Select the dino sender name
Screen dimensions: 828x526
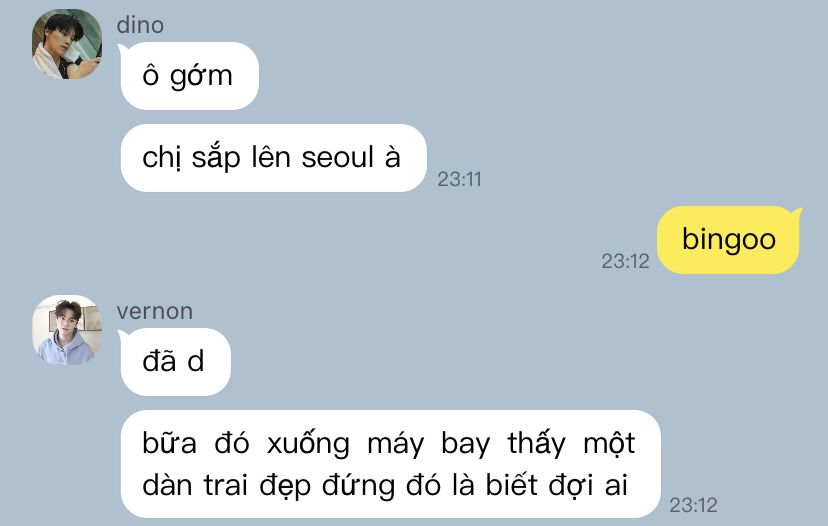(140, 25)
